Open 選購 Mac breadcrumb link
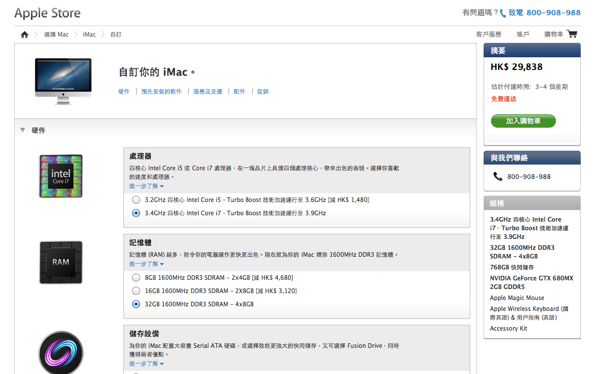 pyautogui.click(x=56, y=34)
